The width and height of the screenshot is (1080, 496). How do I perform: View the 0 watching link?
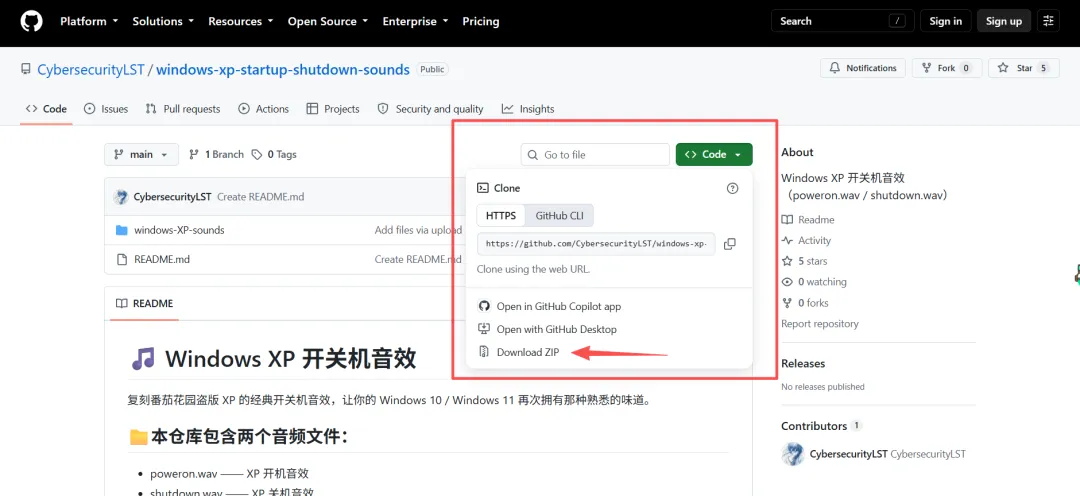(814, 282)
